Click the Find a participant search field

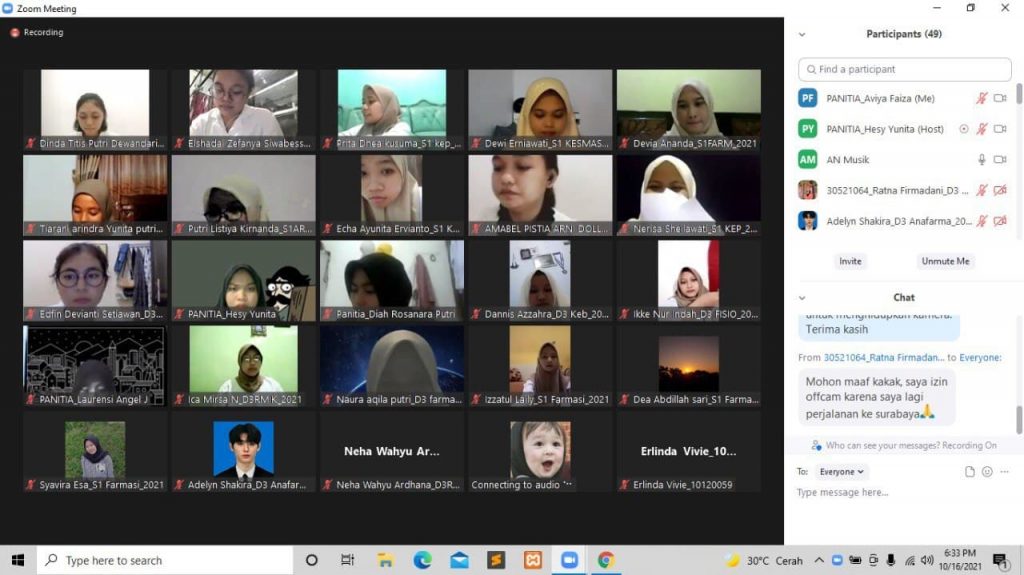coord(905,69)
